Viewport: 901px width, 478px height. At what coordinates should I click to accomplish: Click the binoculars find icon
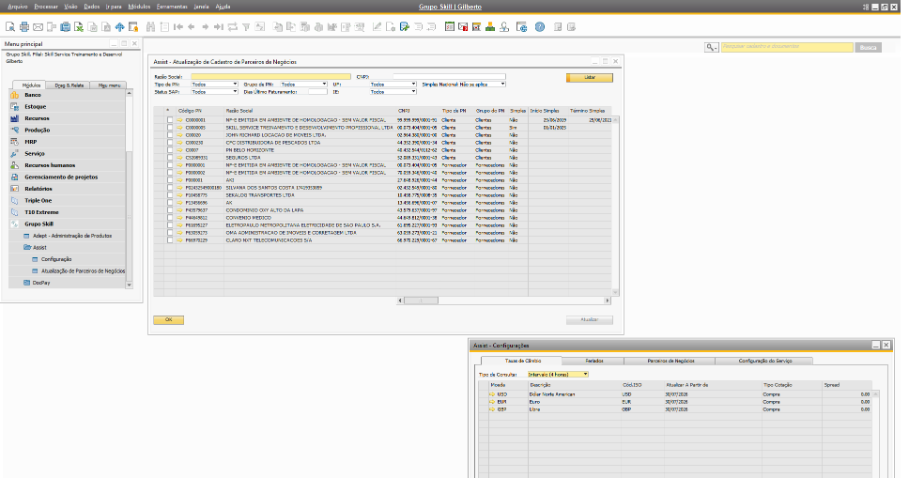[x=151, y=27]
